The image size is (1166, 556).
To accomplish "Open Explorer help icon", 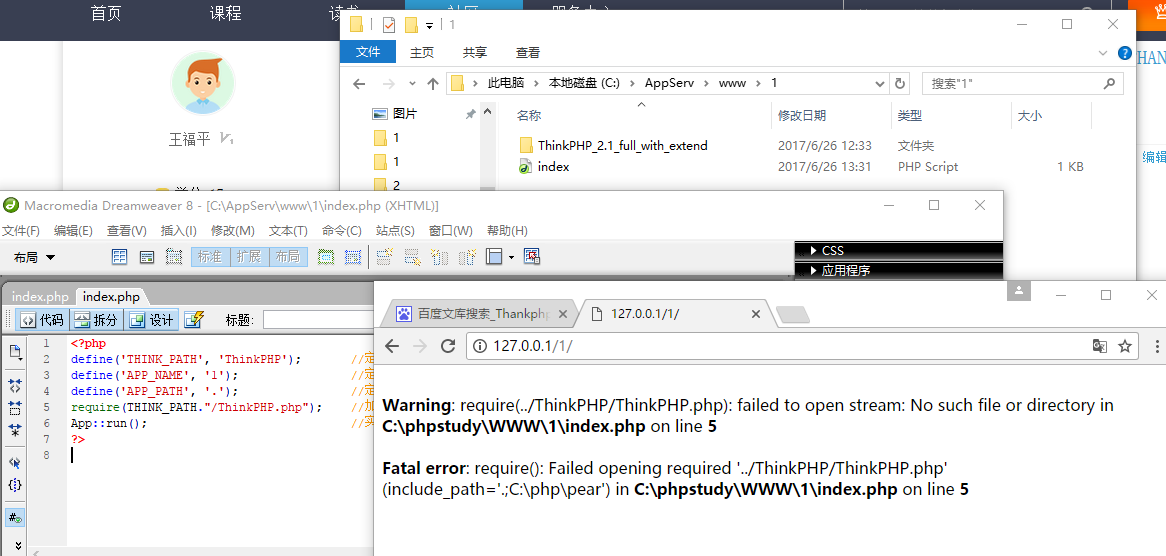I will [1124, 53].
